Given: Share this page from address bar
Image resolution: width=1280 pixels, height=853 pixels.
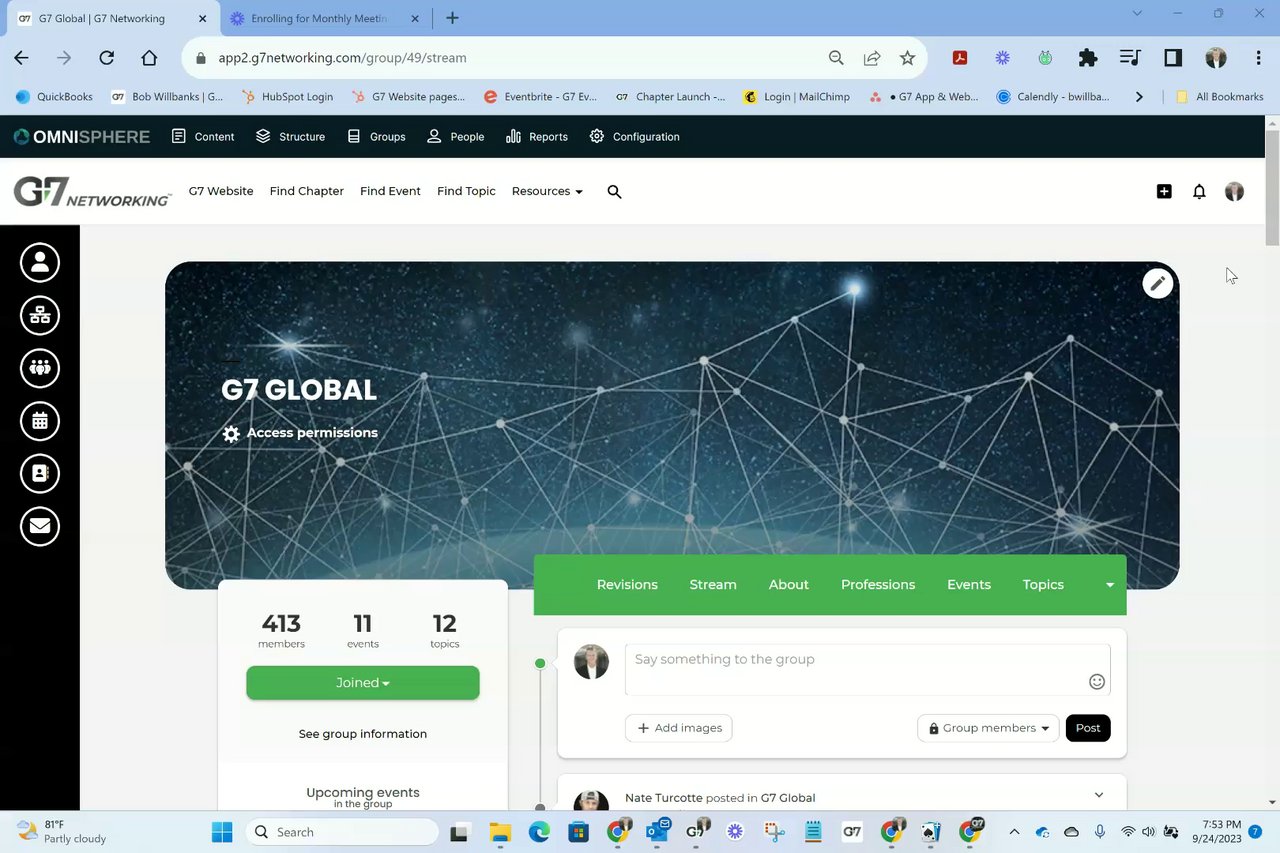Looking at the screenshot, I should click(872, 58).
